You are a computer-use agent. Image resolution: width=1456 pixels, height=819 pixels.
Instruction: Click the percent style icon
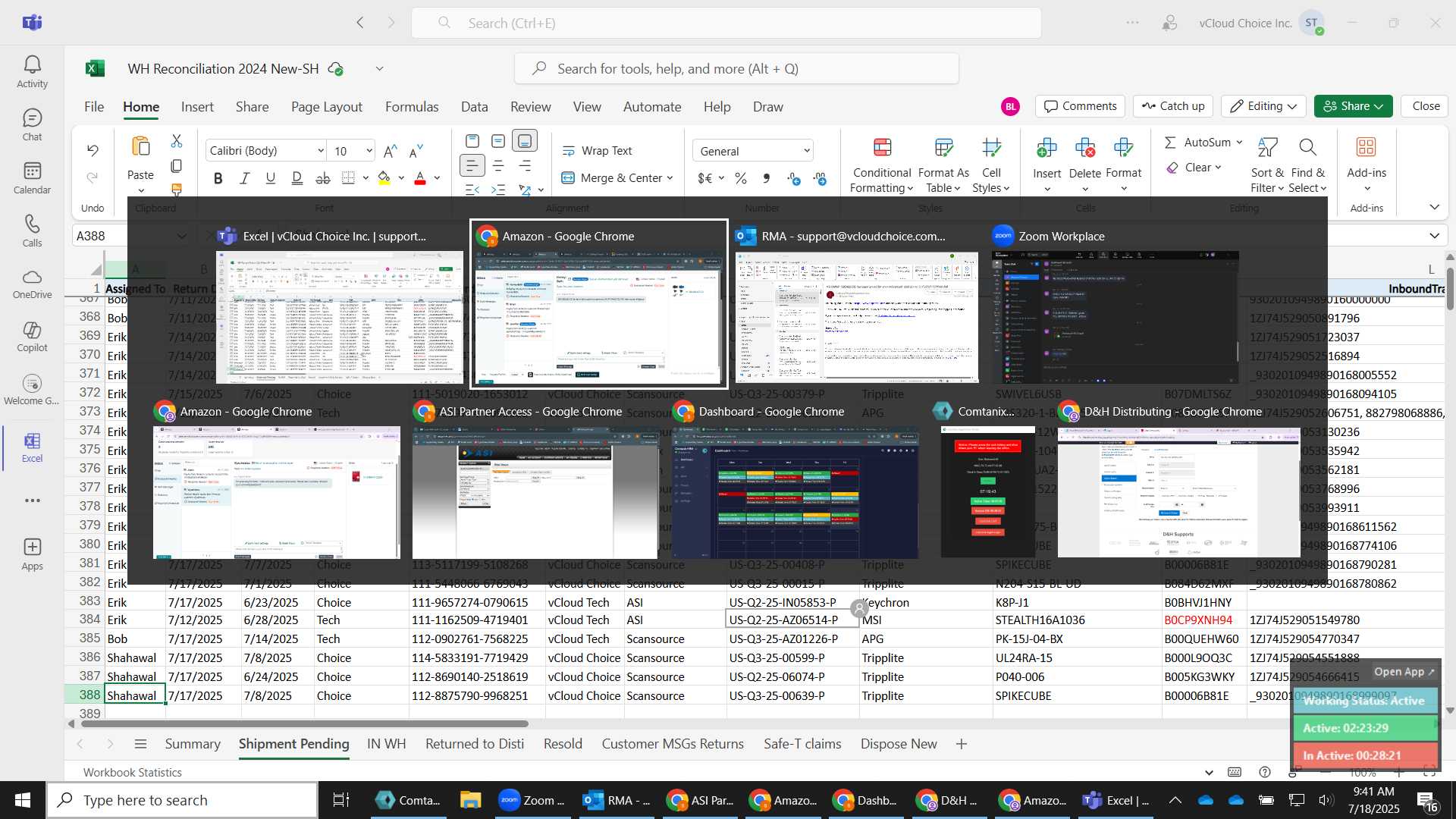(x=741, y=178)
